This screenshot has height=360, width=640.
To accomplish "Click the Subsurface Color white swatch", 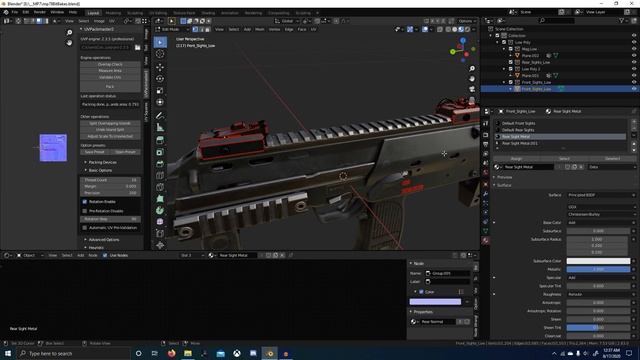I will pos(598,261).
